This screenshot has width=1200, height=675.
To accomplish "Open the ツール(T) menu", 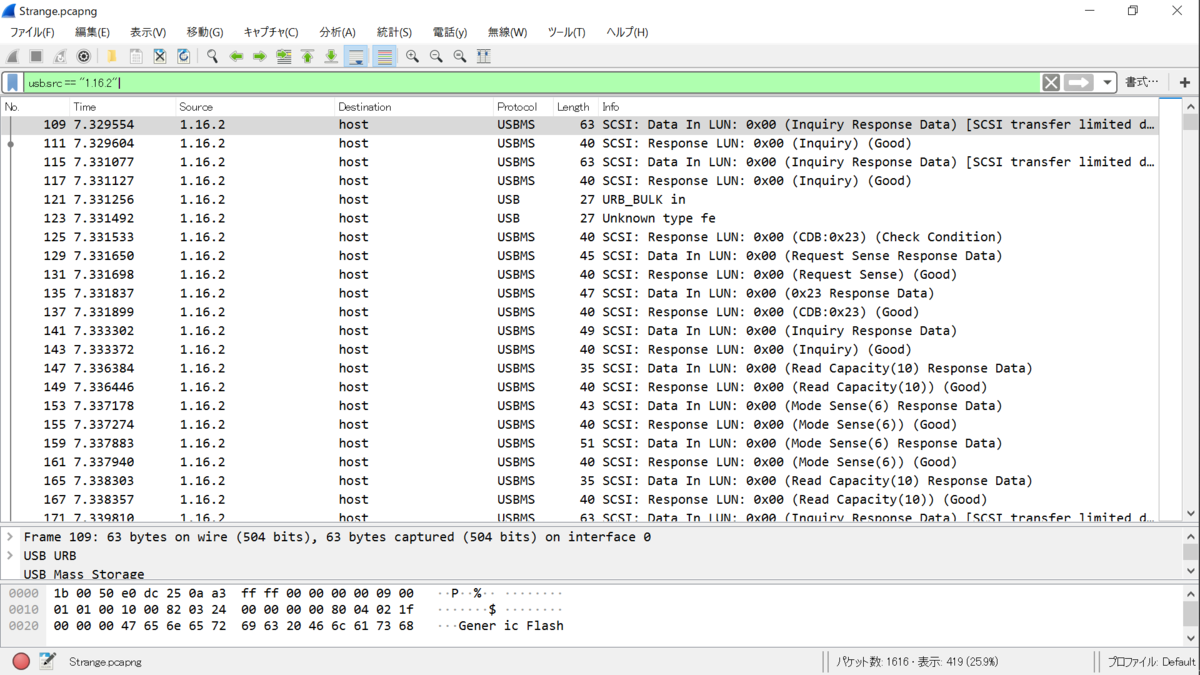I will [566, 32].
